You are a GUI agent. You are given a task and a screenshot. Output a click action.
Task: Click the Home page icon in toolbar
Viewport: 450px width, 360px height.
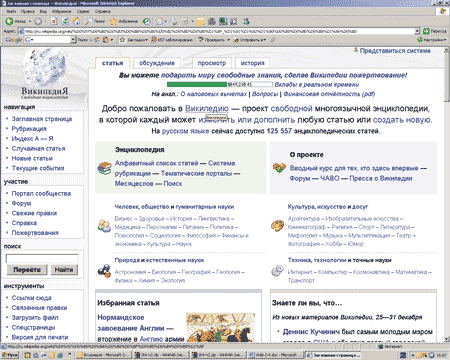pos(76,22)
